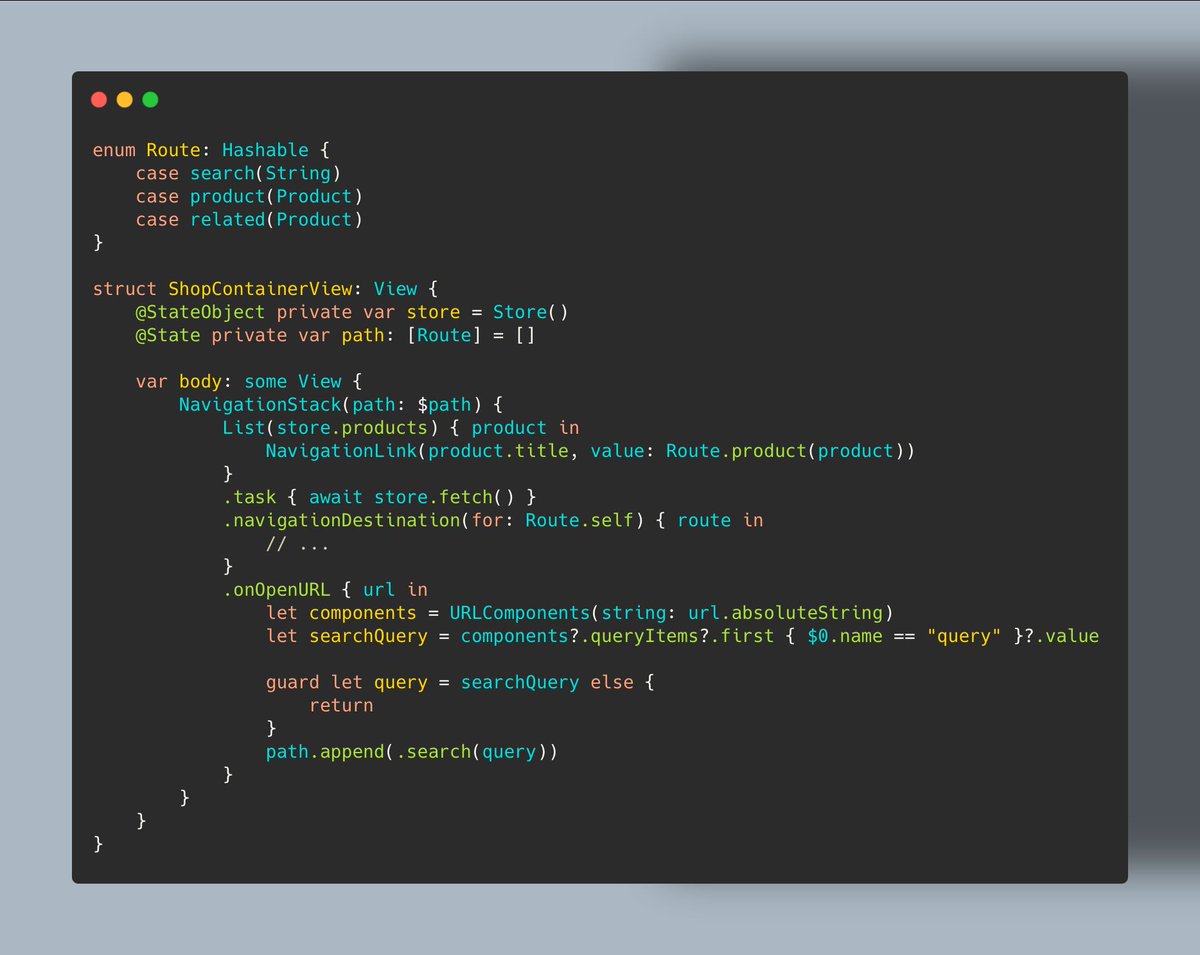Click the 'guard let query = searchQuery else {' line
This screenshot has height=955, width=1200.
pos(460,682)
